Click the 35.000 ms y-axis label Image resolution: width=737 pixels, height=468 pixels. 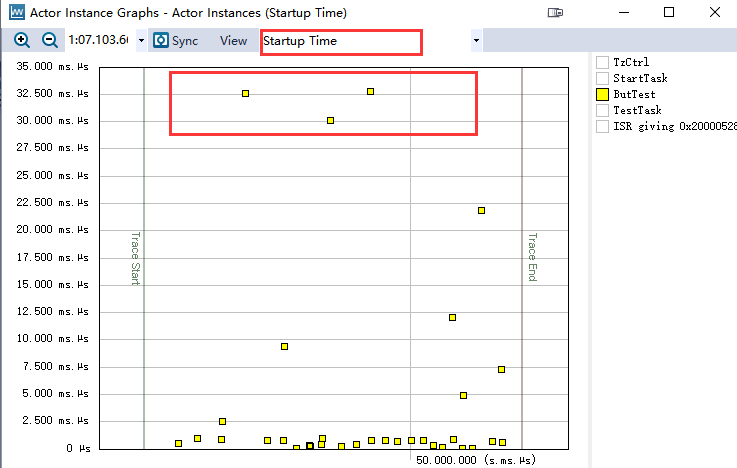tap(52, 67)
